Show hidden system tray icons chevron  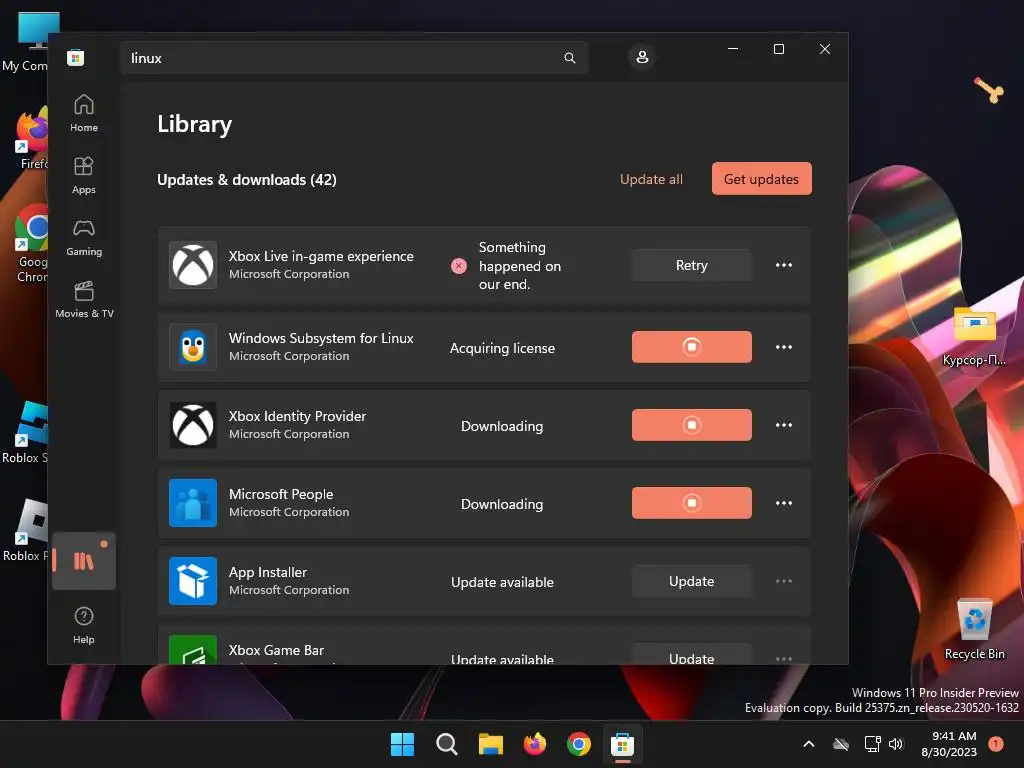pos(808,744)
